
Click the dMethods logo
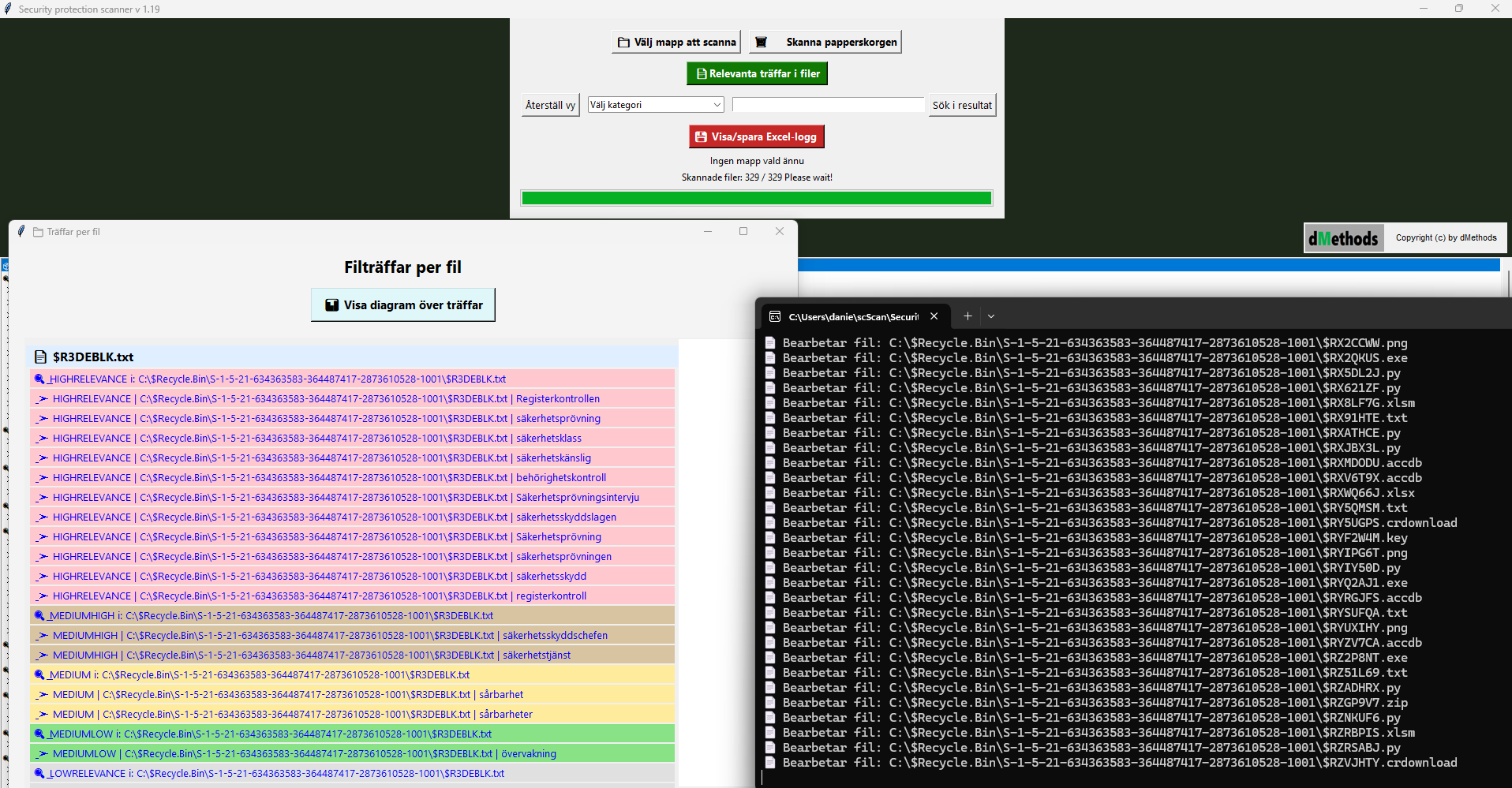point(1343,238)
